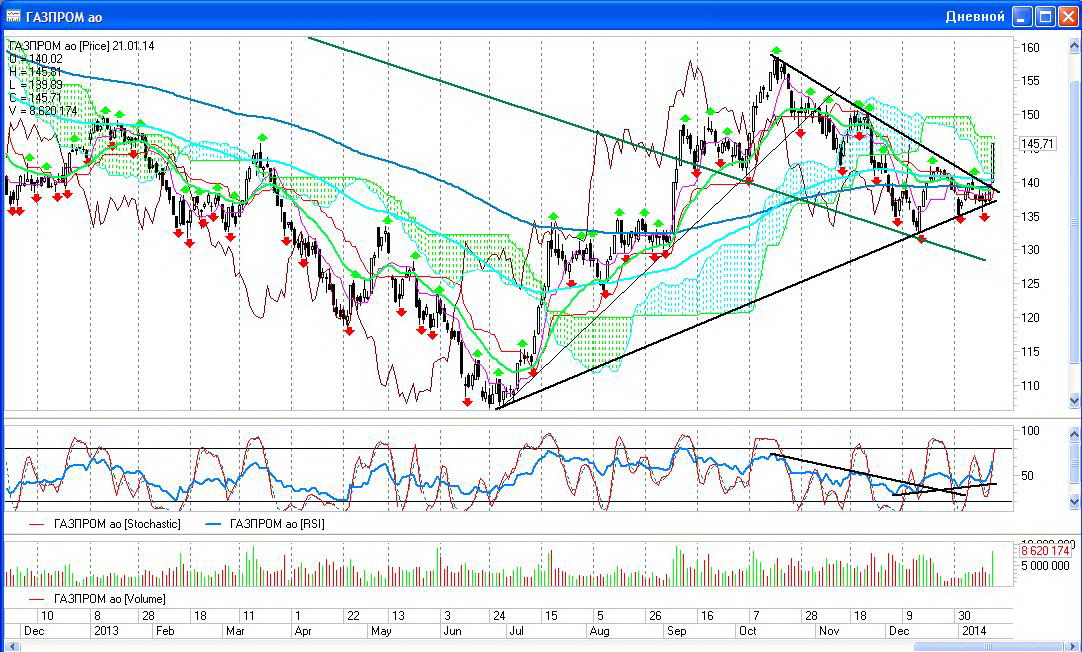Viewport: 1082px width, 652px height.
Task: Click the 160 price axis label
Action: 1030,48
